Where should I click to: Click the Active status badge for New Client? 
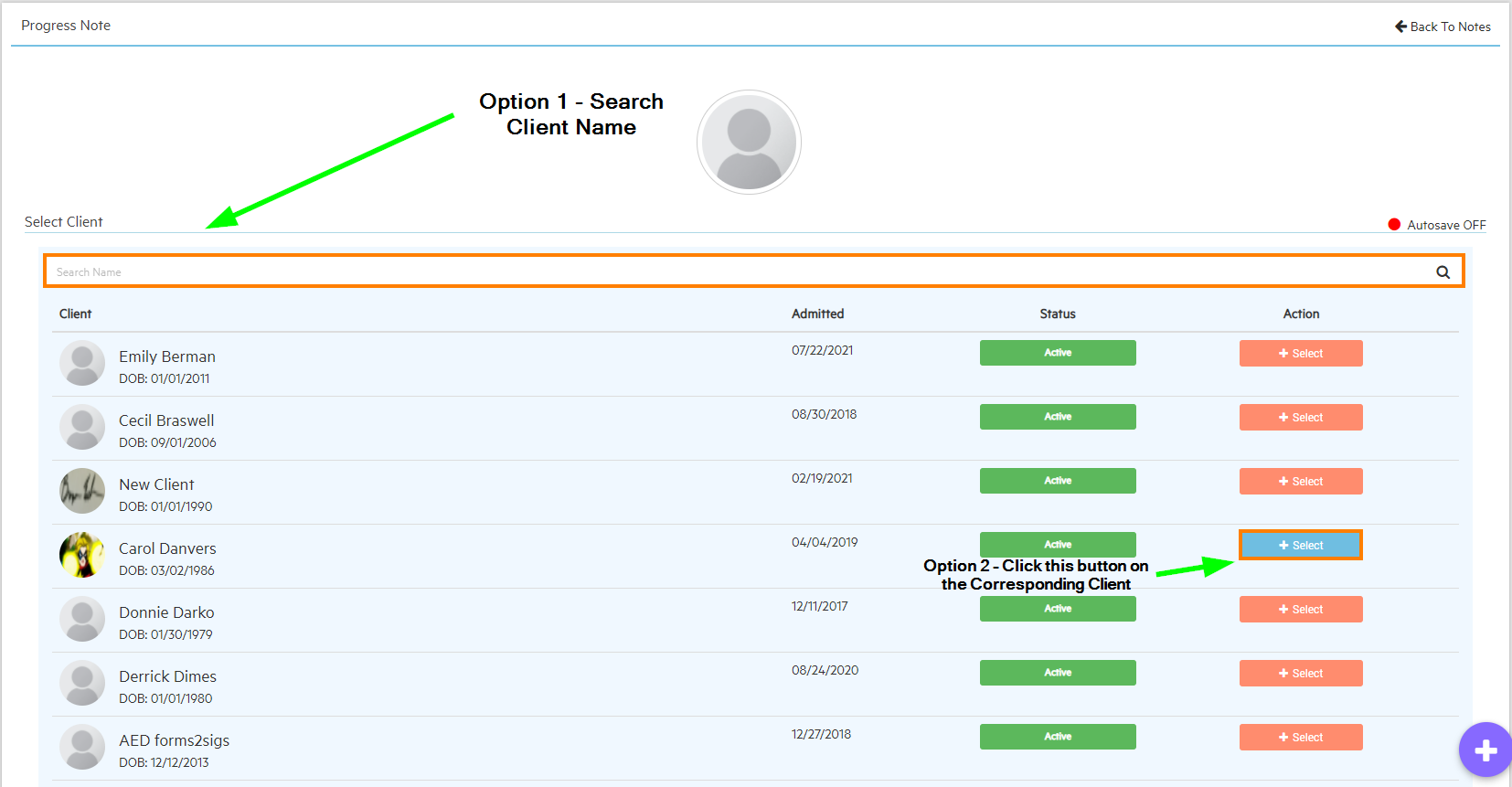[x=1058, y=481]
